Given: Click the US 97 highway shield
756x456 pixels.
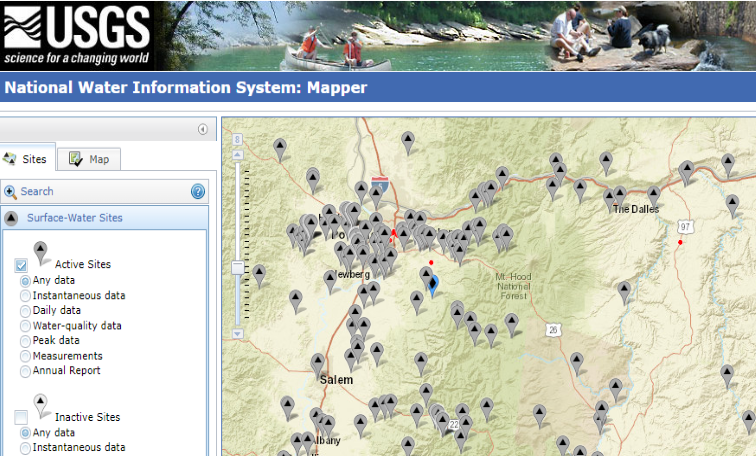Looking at the screenshot, I should (x=685, y=227).
